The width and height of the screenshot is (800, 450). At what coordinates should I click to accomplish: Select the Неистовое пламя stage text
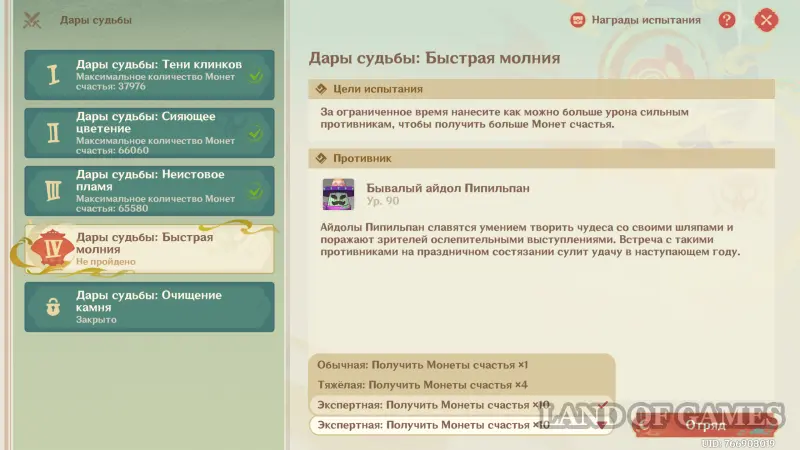150,181
